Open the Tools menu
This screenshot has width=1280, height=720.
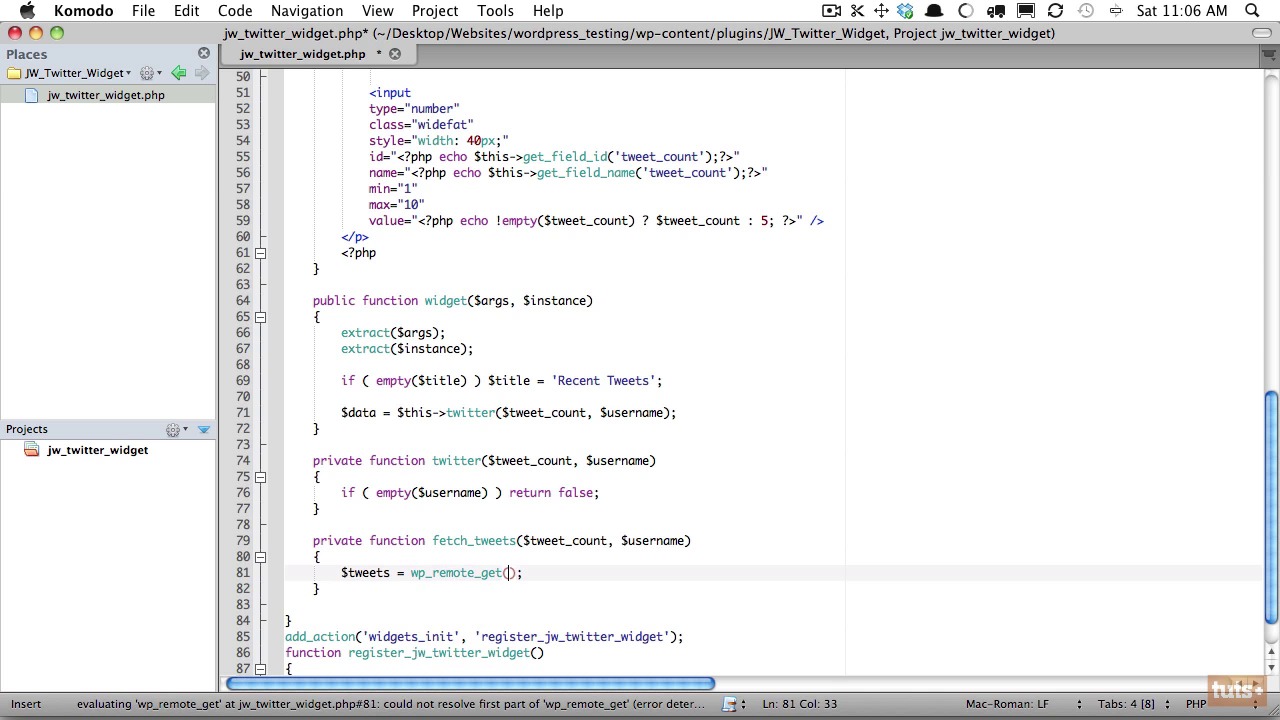point(495,11)
